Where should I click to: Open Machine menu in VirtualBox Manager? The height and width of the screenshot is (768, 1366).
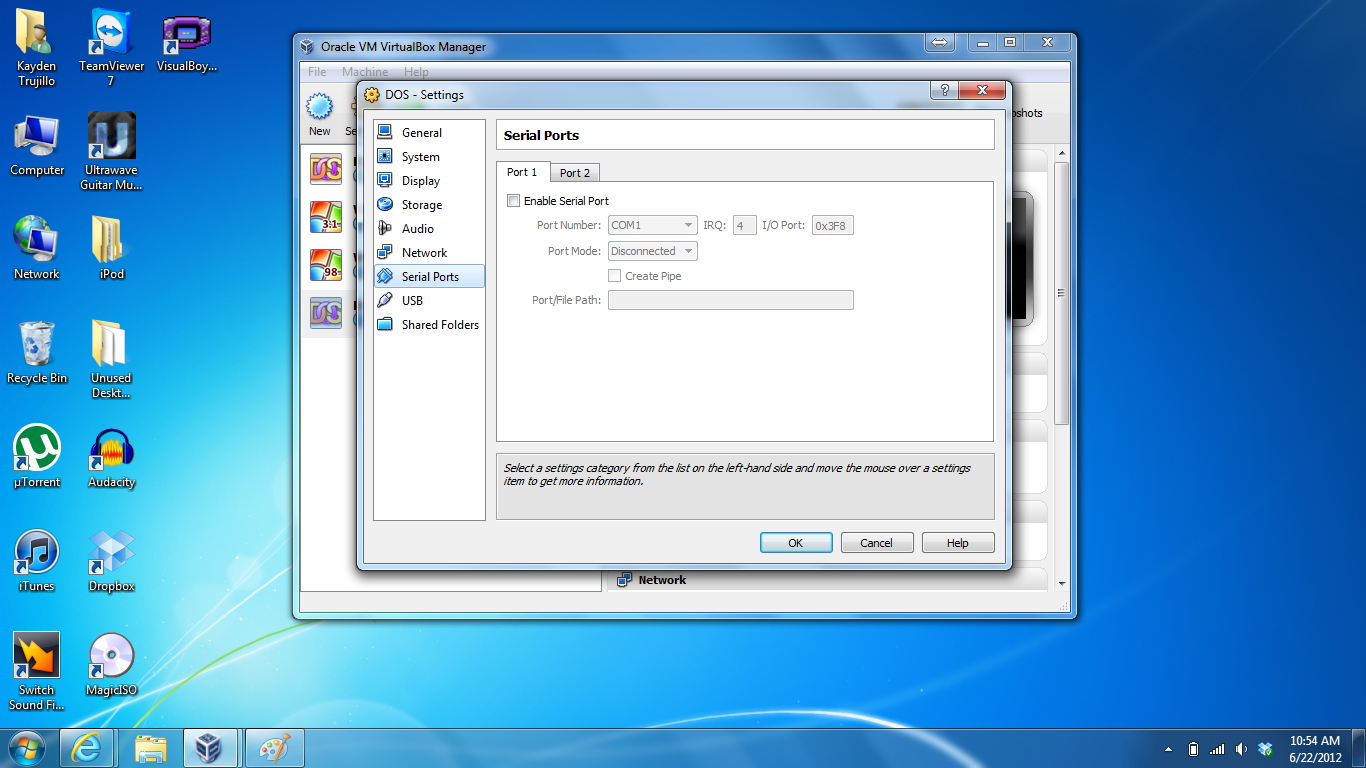365,72
